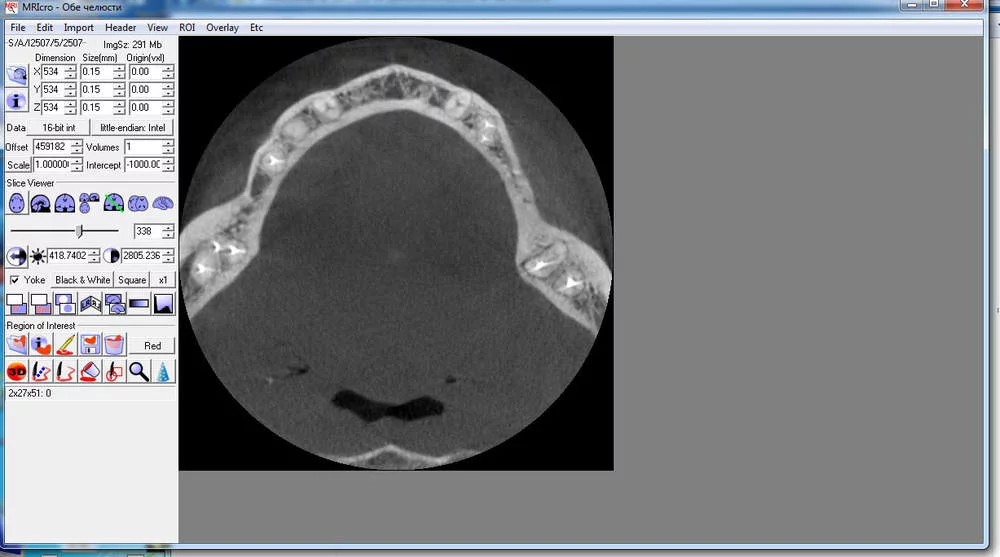The height and width of the screenshot is (557, 1000).
Task: Open image file icon beside X dimension
Action: pos(17,75)
